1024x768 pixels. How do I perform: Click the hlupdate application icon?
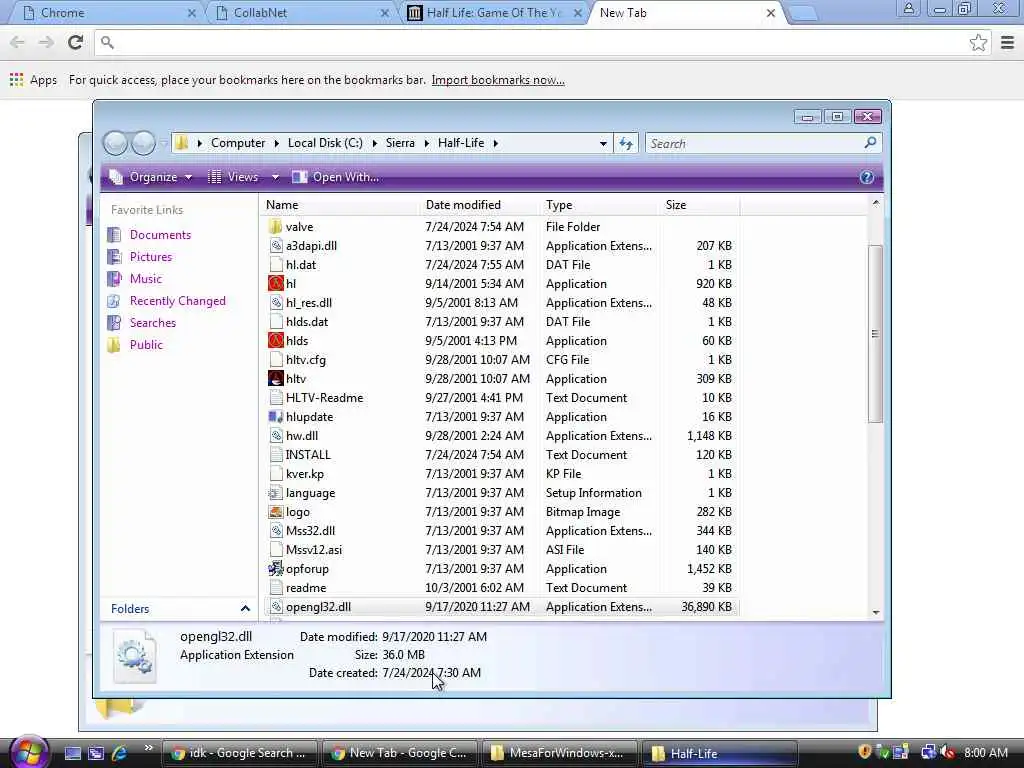pyautogui.click(x=276, y=416)
